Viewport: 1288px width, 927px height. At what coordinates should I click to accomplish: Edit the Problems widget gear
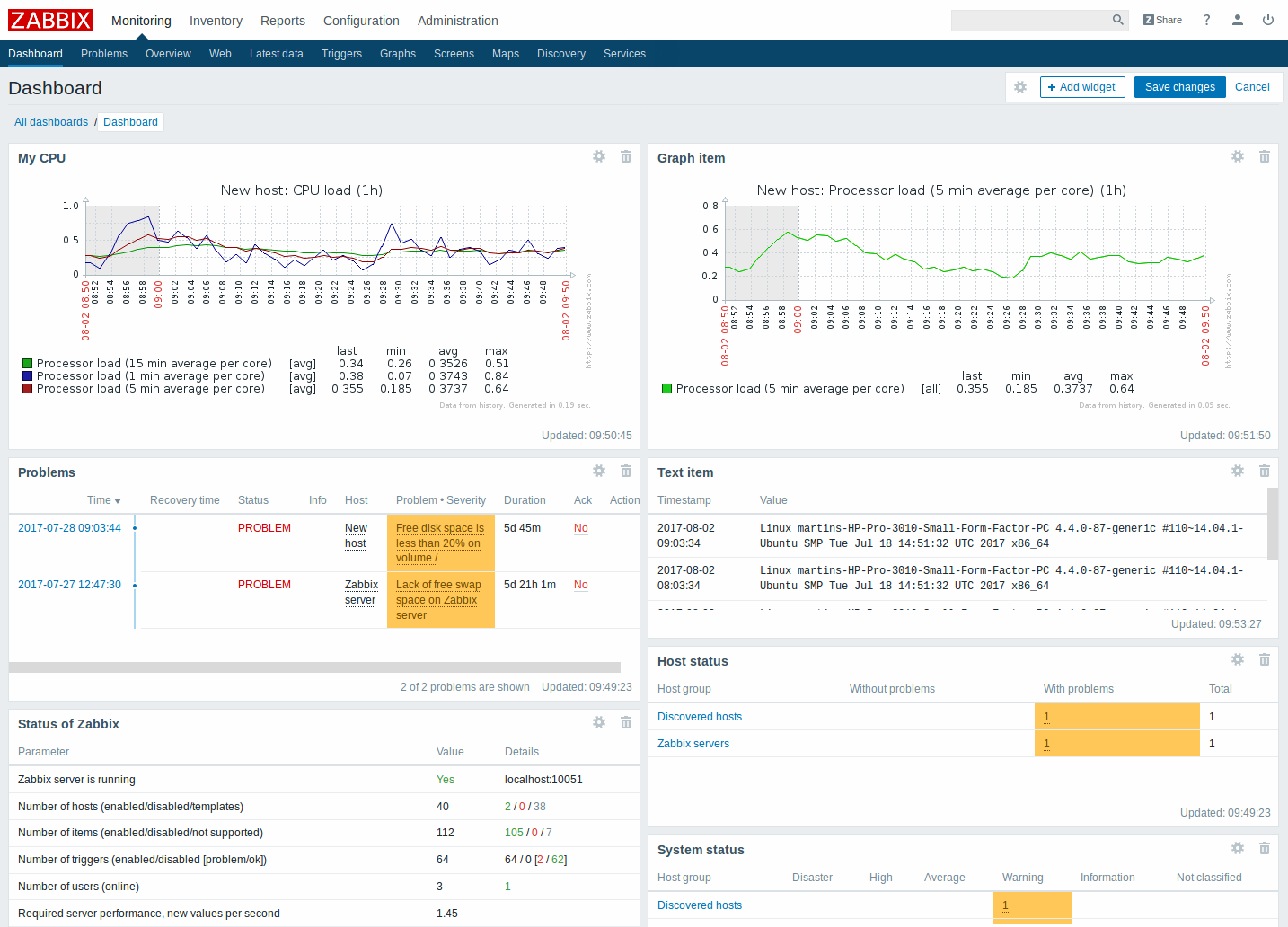599,471
